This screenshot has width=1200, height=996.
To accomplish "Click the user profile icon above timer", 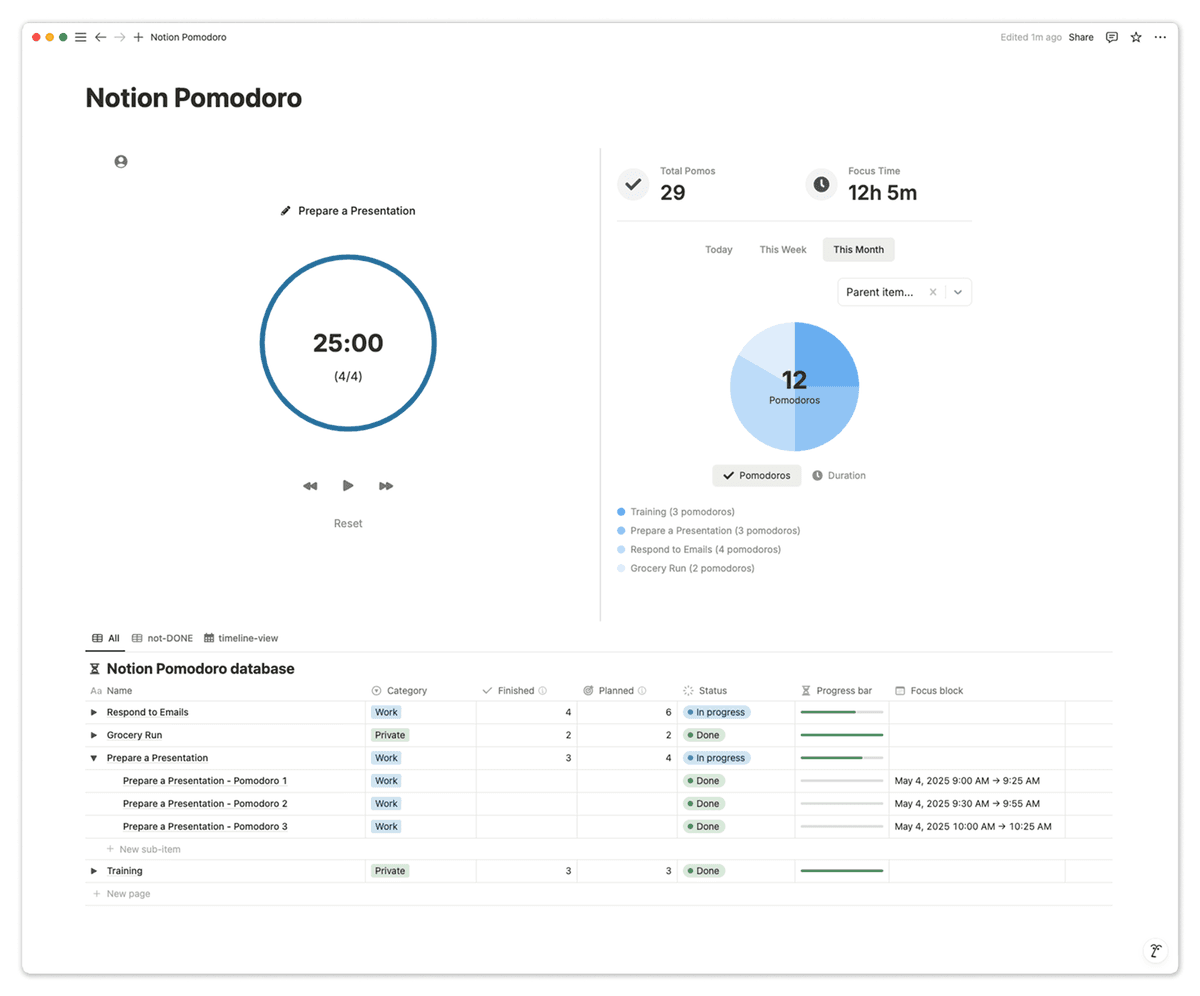I will coord(121,161).
